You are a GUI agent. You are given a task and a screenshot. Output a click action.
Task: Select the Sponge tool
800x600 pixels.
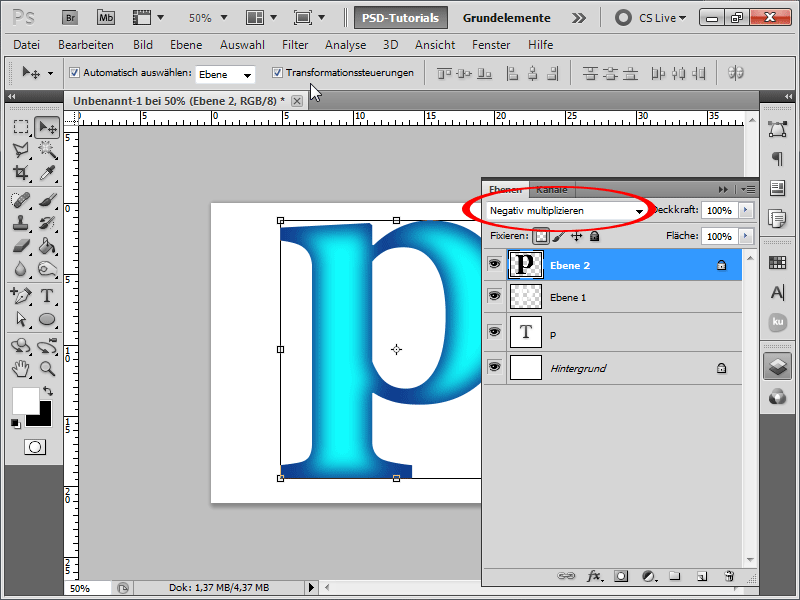[47, 268]
